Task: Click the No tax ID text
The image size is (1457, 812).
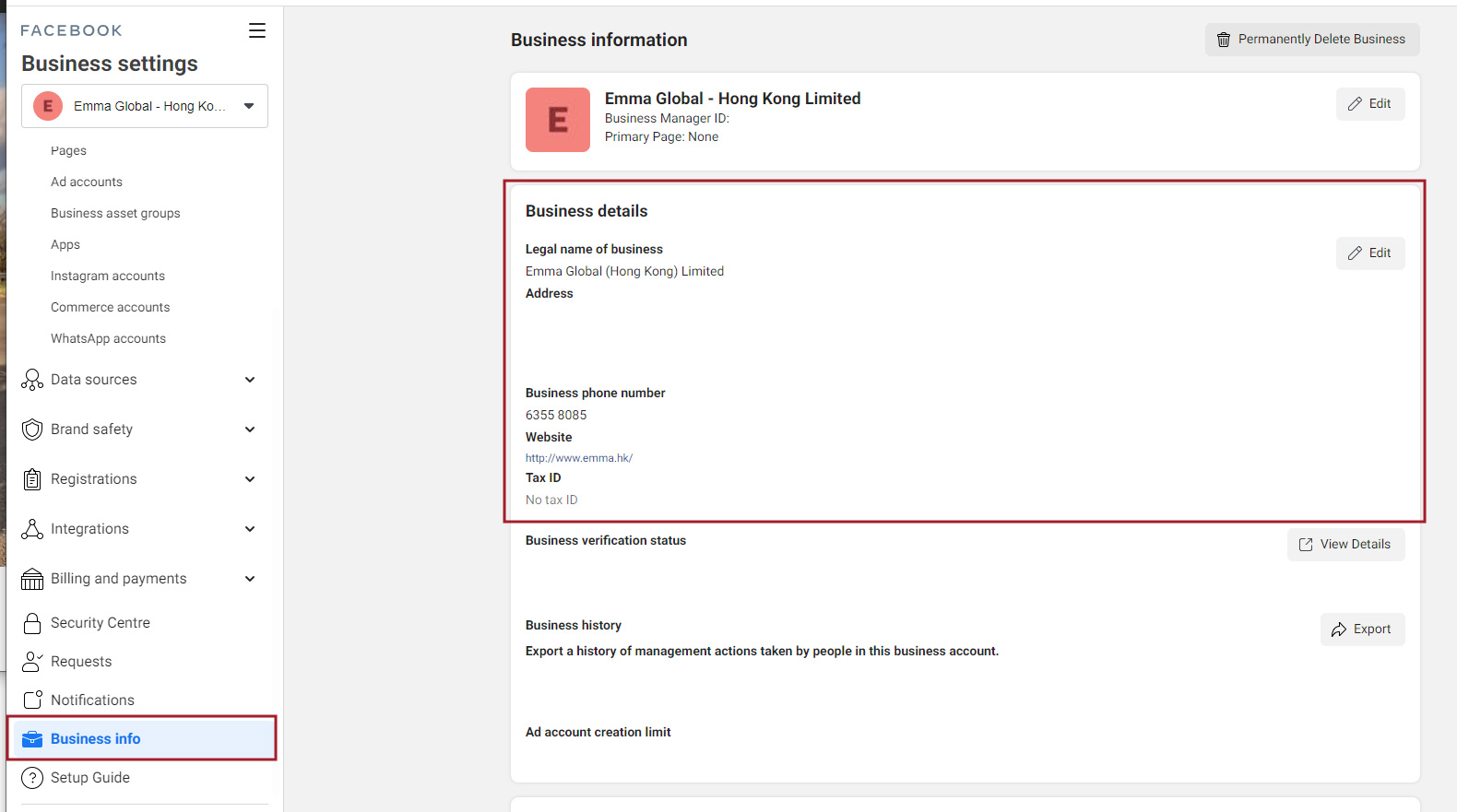Action: (x=551, y=500)
